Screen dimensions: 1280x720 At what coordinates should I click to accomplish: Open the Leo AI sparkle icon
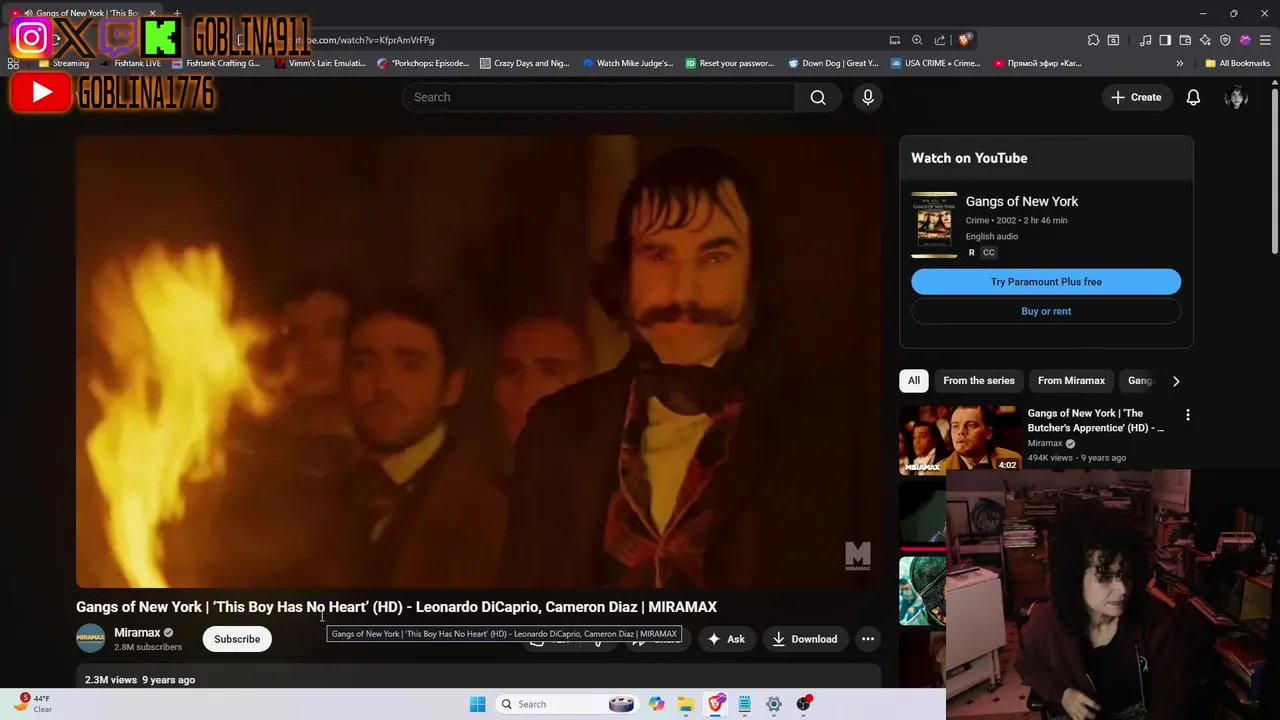(1205, 40)
